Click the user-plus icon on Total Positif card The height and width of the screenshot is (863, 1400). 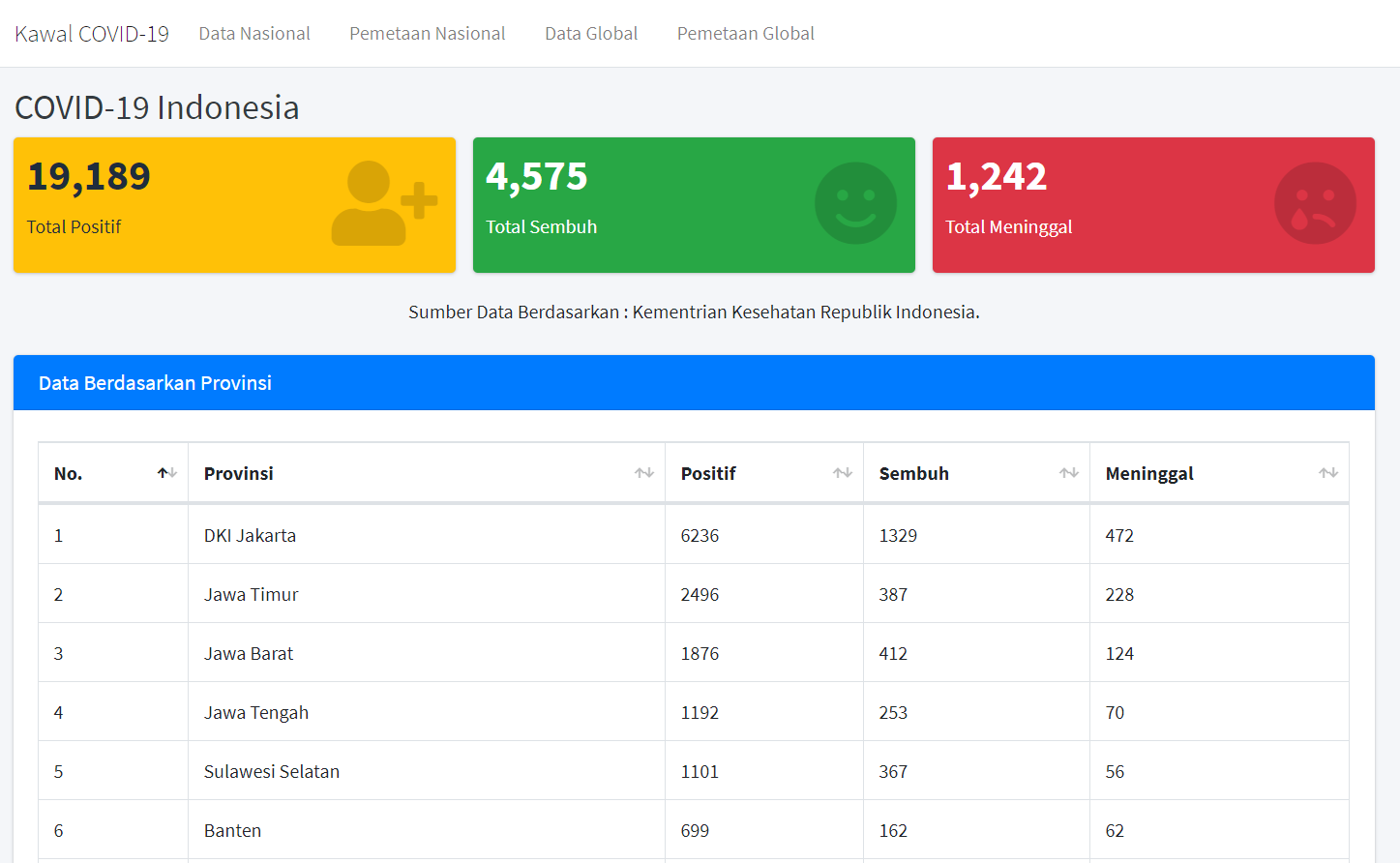tap(384, 203)
